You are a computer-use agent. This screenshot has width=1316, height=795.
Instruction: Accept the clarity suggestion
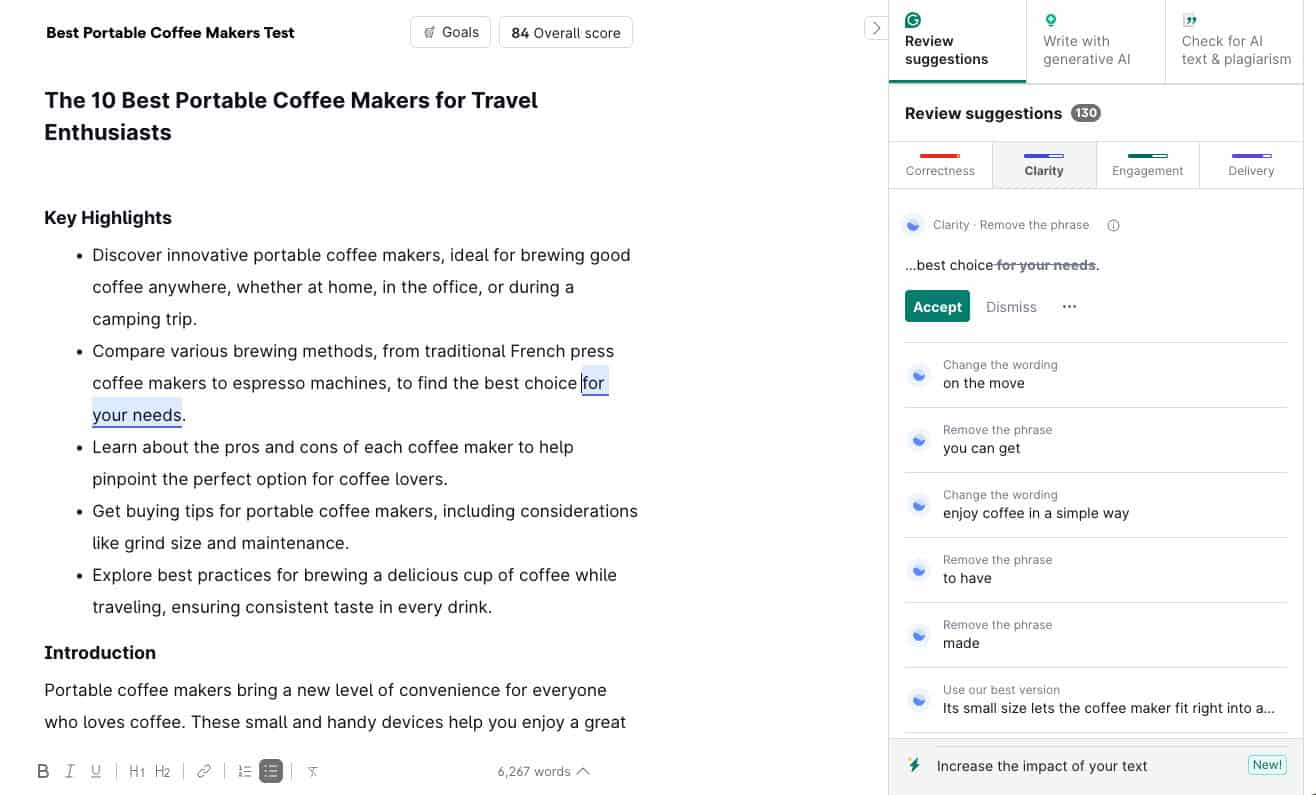pyautogui.click(x=937, y=307)
